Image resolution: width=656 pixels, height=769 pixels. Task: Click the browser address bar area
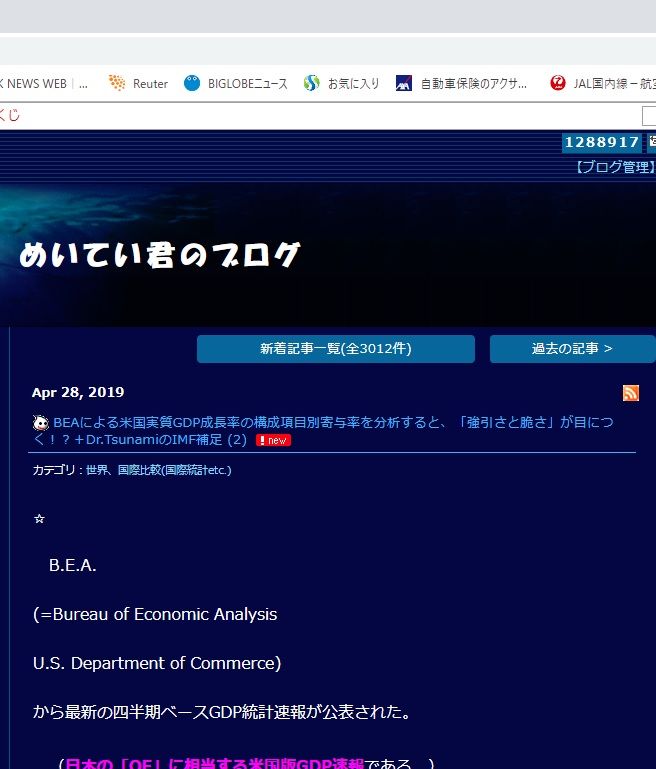(328, 51)
